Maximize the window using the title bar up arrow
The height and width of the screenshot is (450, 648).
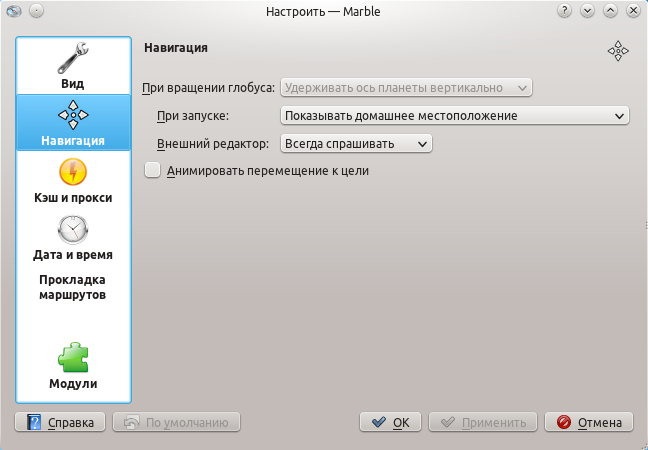pyautogui.click(x=610, y=11)
